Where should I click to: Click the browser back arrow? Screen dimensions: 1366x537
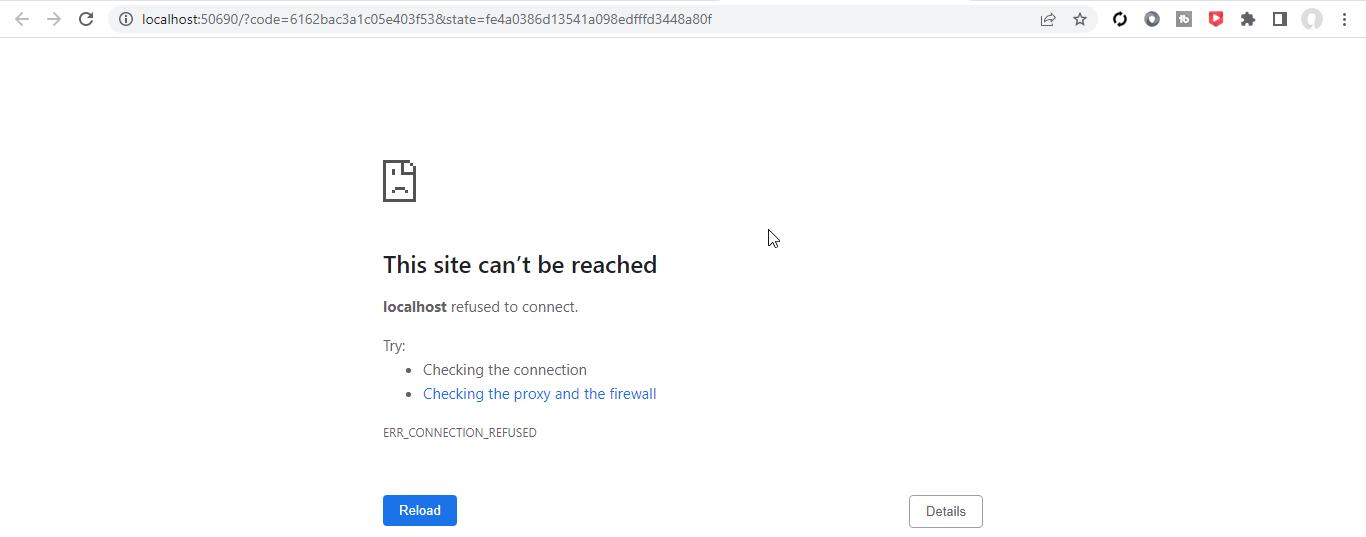22,19
